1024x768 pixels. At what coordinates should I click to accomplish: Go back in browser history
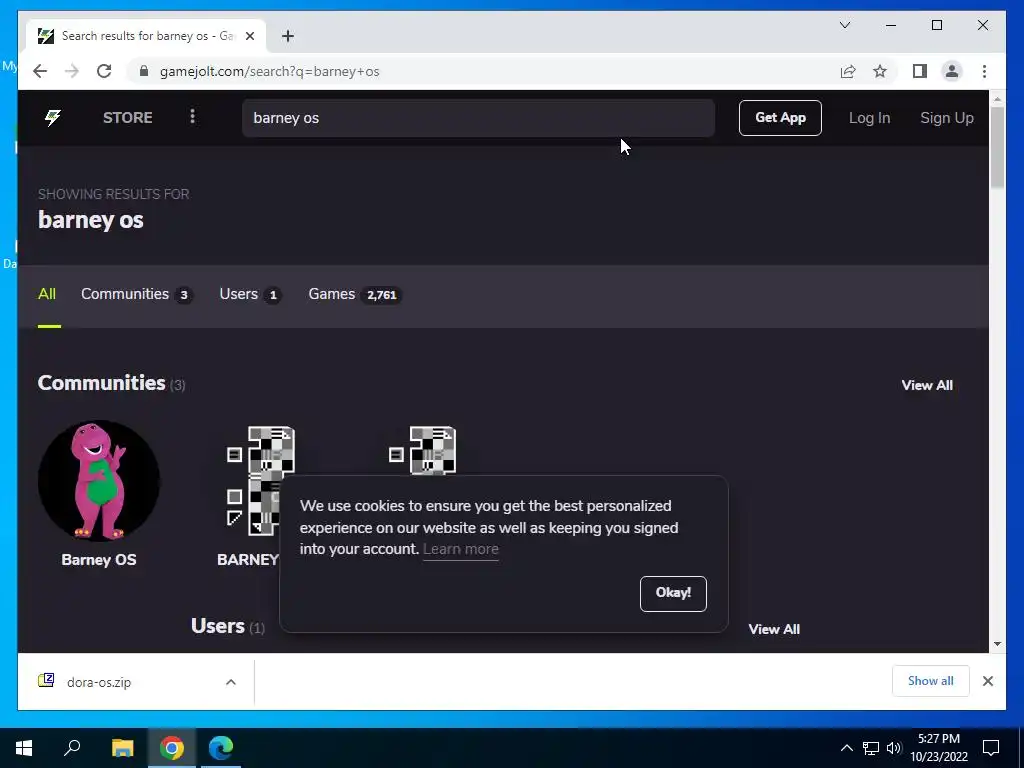pos(40,71)
